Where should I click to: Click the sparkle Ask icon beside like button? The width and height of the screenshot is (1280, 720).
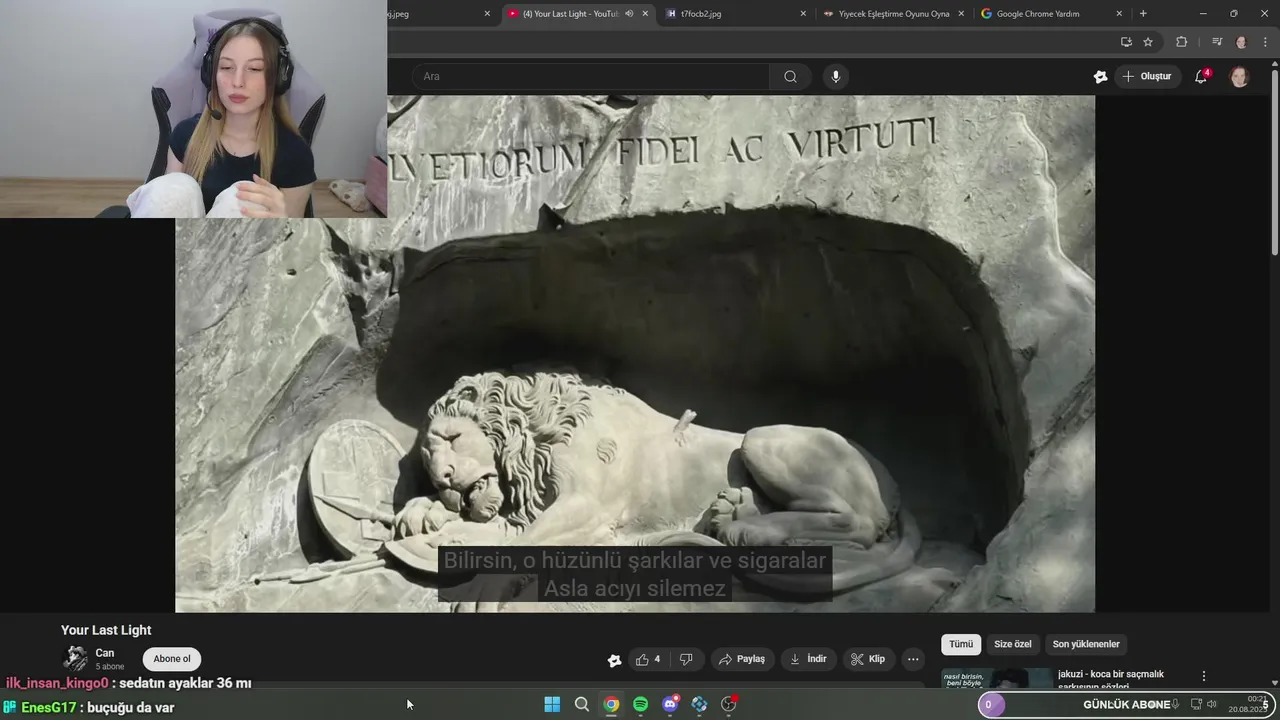(x=614, y=660)
